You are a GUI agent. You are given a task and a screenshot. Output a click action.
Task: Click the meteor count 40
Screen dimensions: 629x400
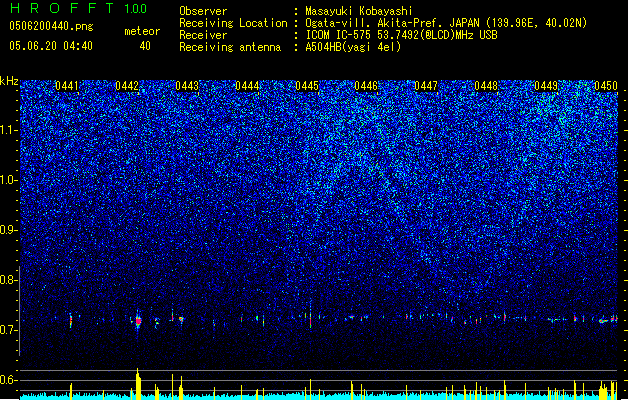[145, 46]
